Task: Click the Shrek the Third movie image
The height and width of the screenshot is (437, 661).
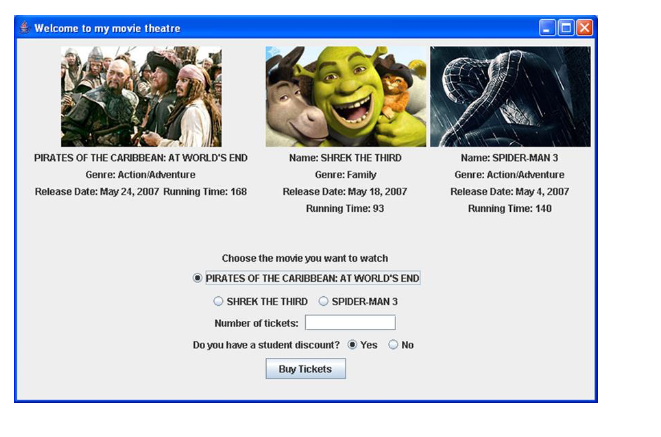Action: pos(346,97)
